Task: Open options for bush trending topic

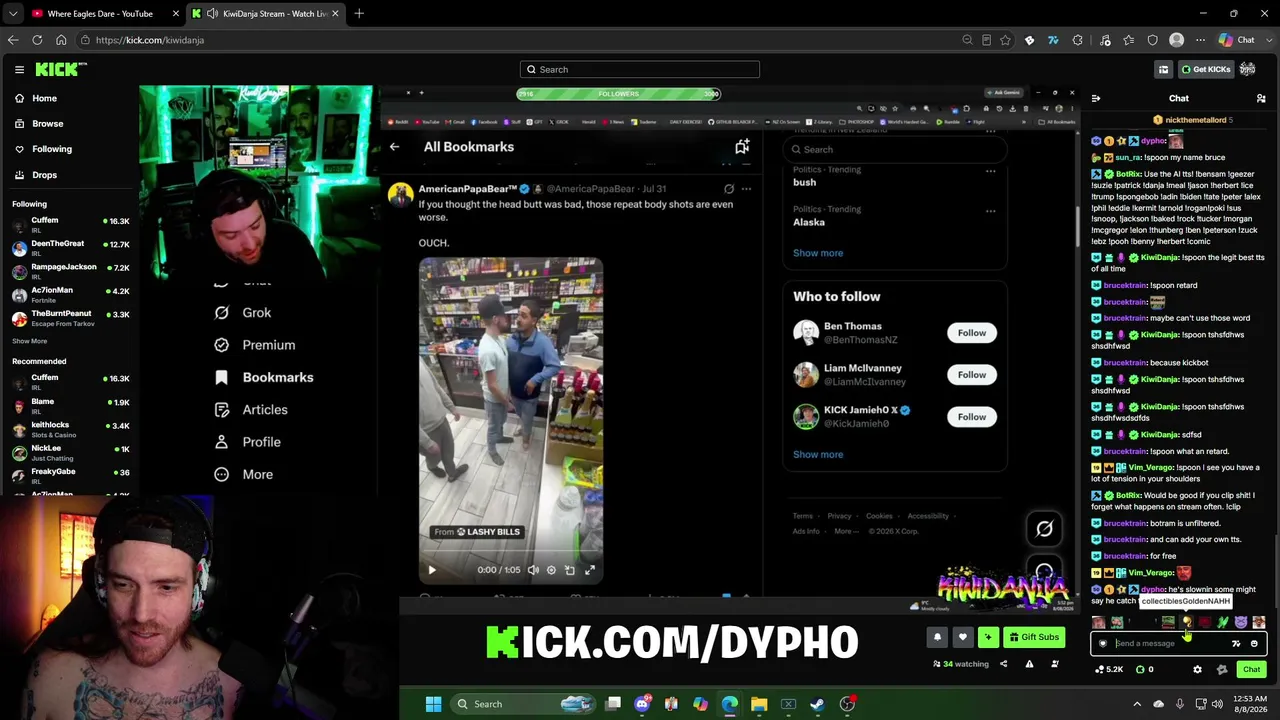Action: [x=990, y=171]
